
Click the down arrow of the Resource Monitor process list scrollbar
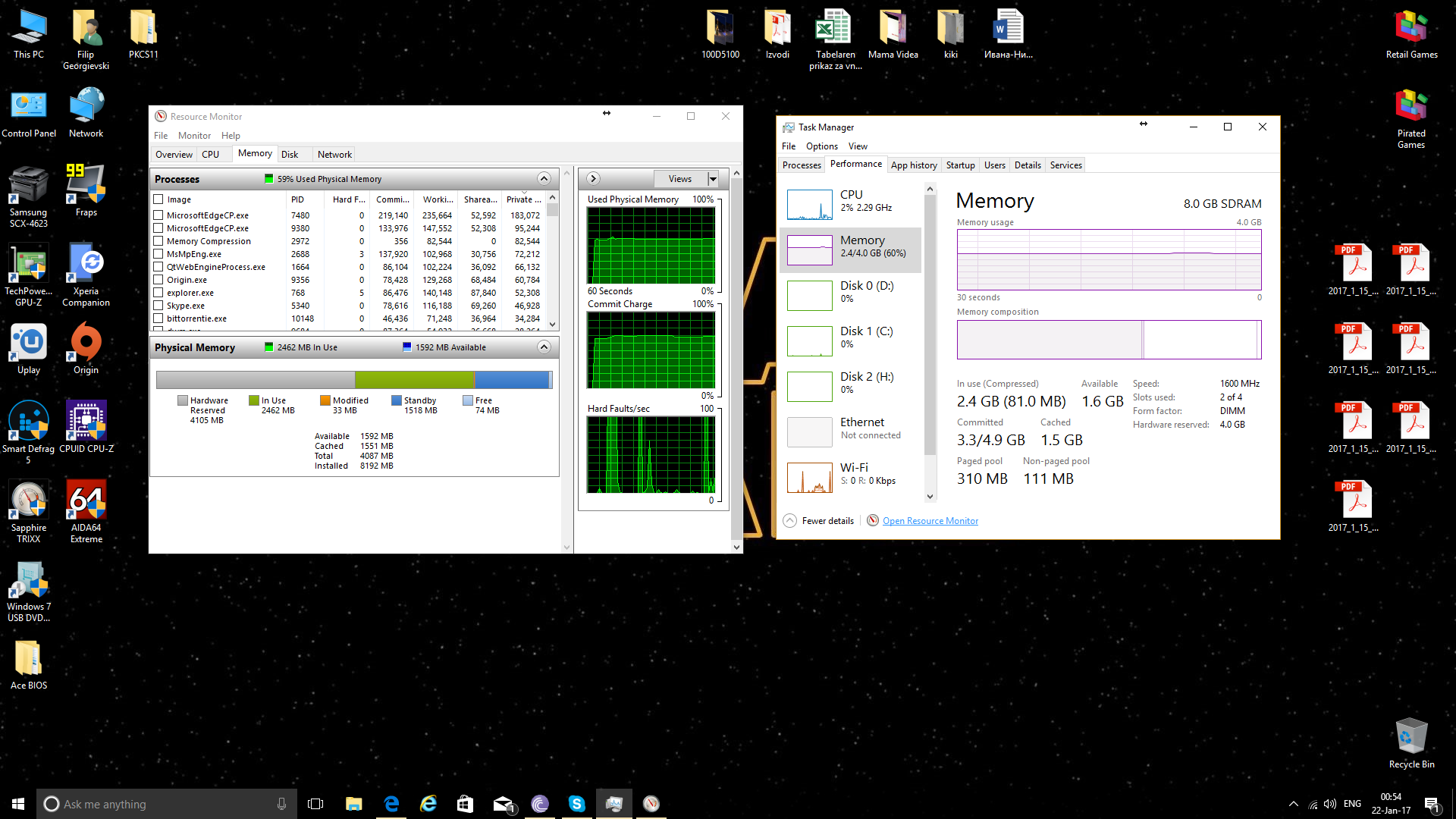(x=552, y=325)
